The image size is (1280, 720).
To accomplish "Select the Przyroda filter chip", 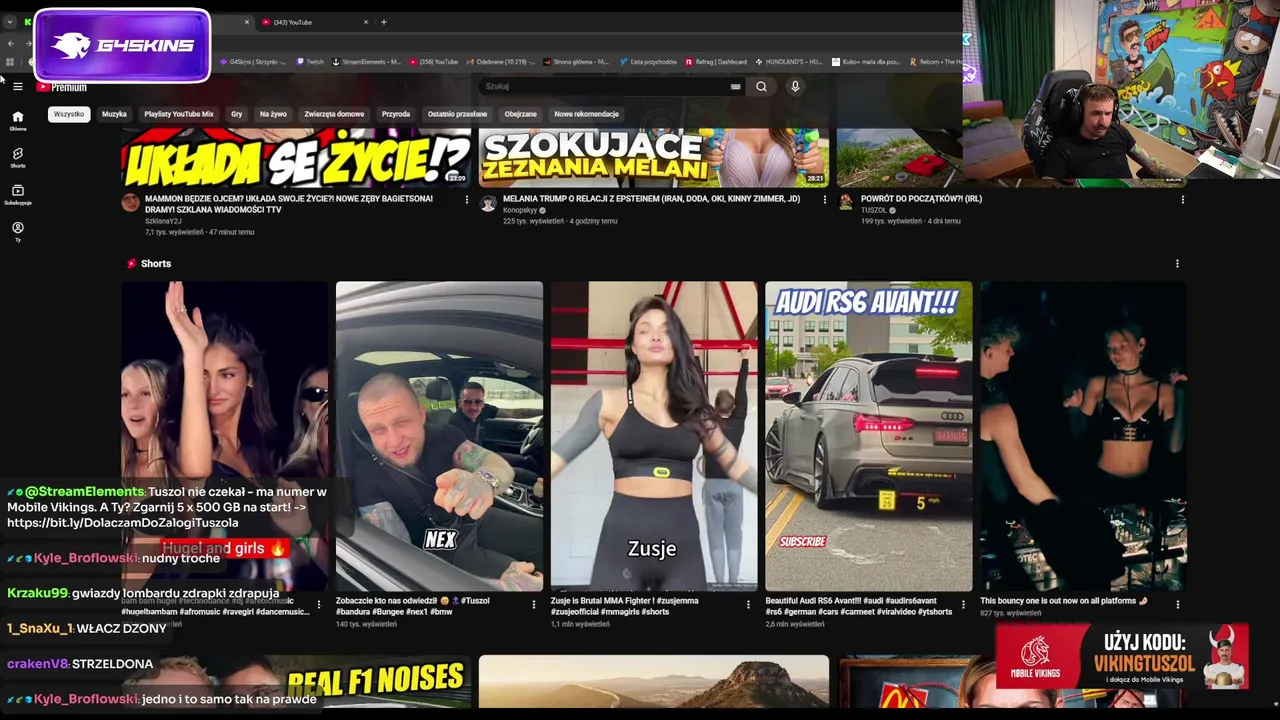I will click(x=396, y=114).
